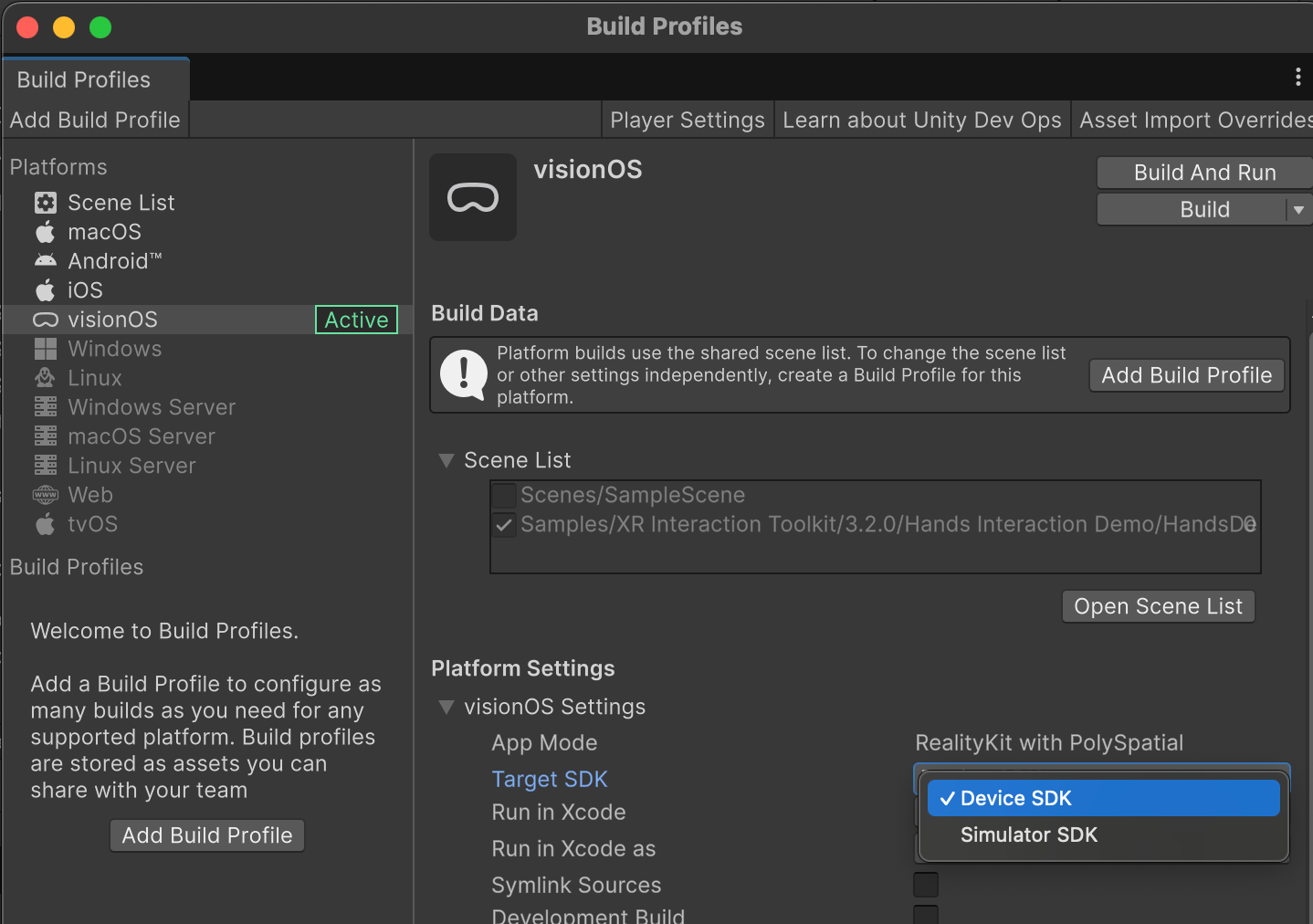1313x924 pixels.
Task: Select the macOS Server platform row
Action: click(208, 436)
